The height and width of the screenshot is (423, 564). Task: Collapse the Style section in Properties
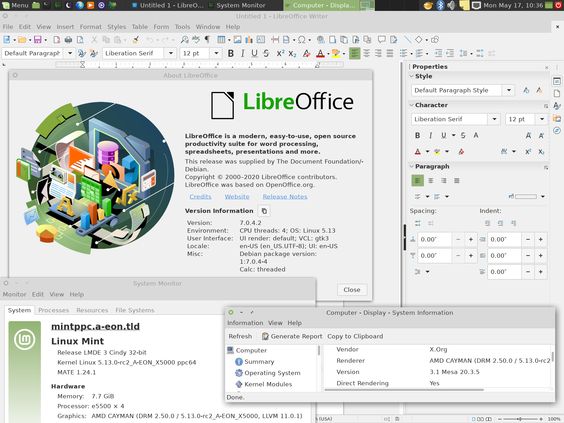[x=412, y=76]
